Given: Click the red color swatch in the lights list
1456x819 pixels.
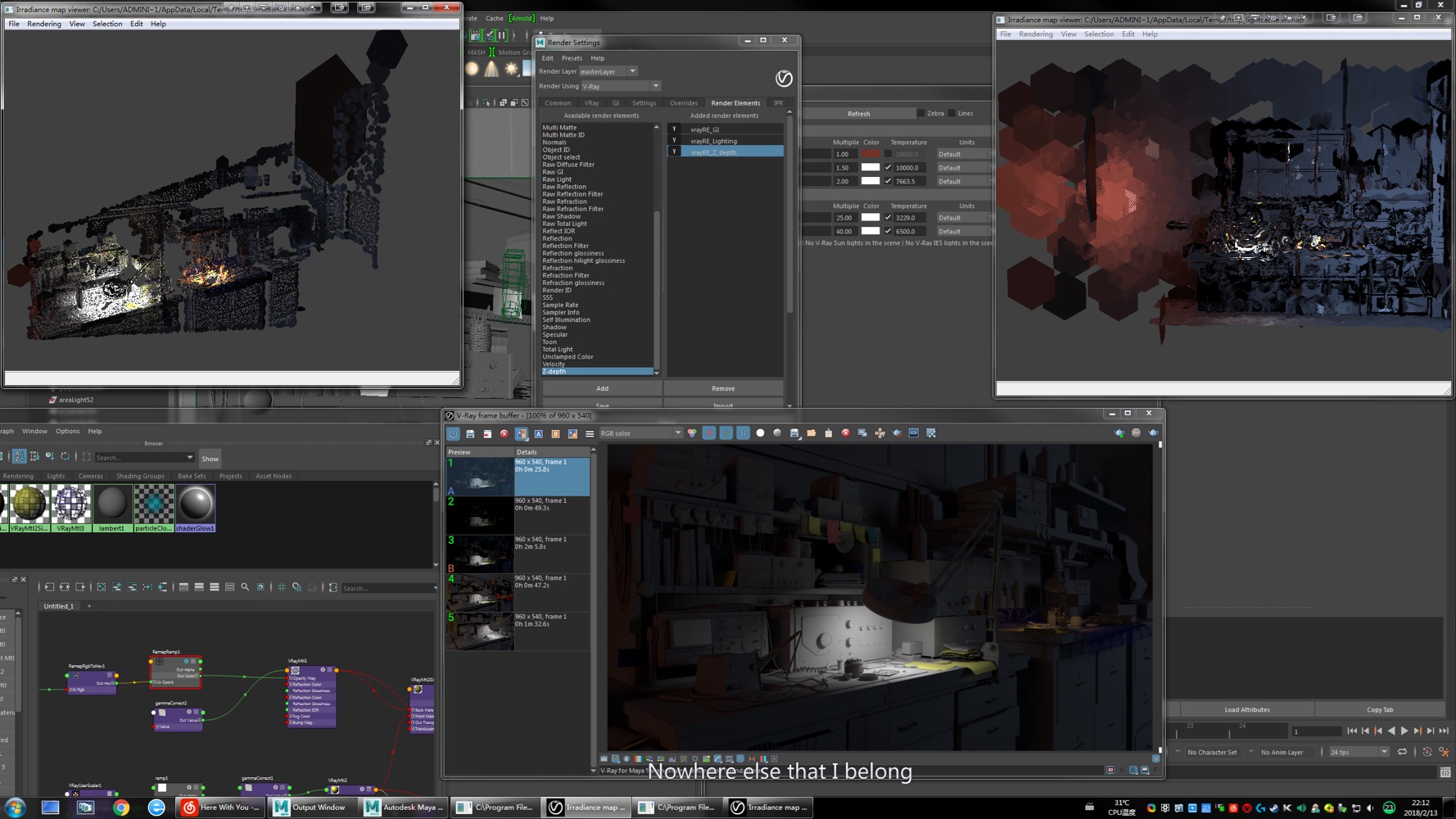Looking at the screenshot, I should [x=870, y=154].
